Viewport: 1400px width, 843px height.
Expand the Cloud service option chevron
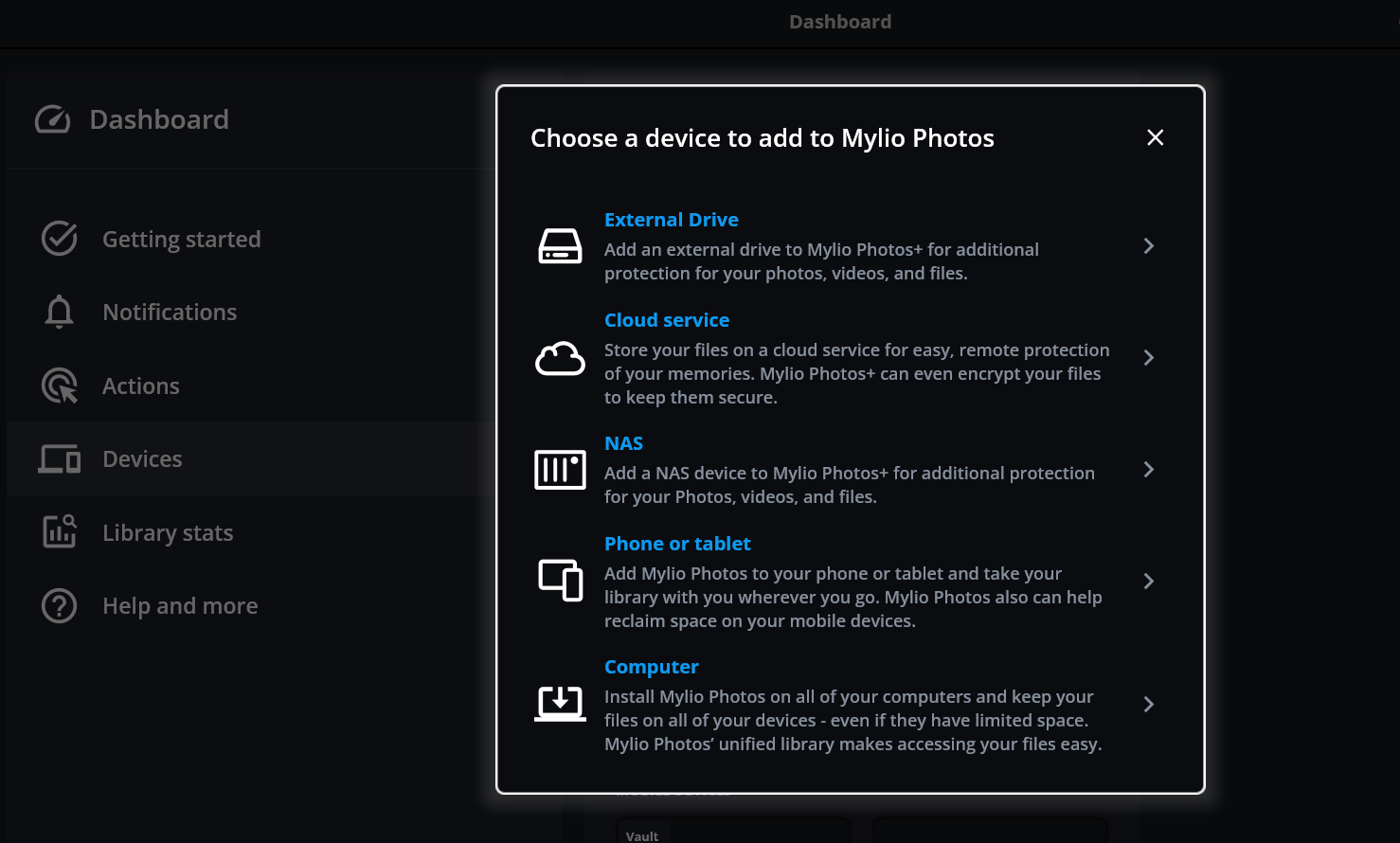1148,358
